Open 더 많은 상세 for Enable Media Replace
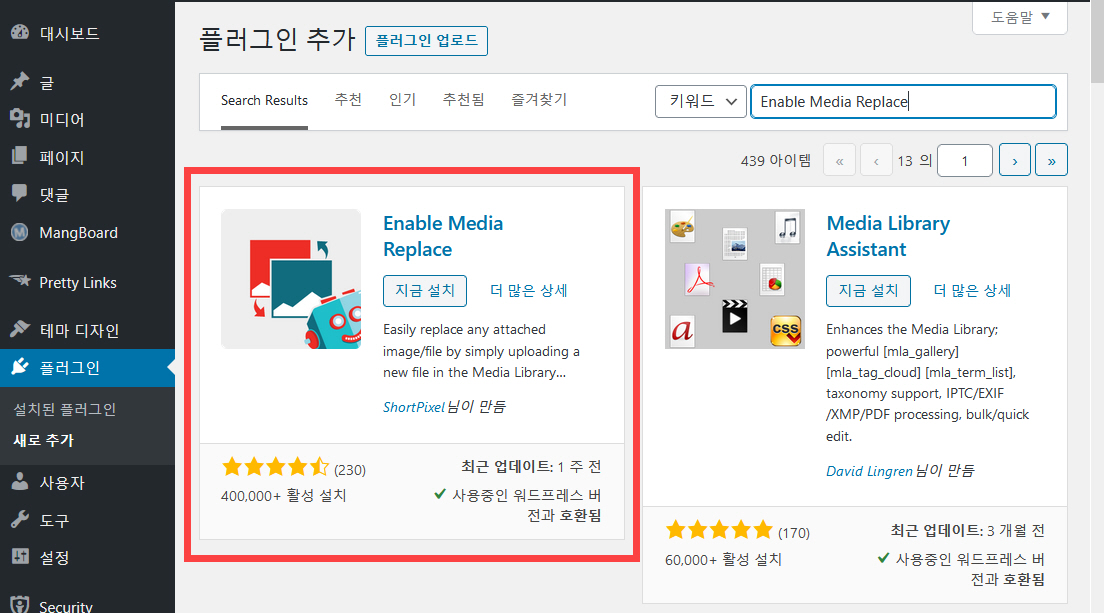 click(x=529, y=291)
